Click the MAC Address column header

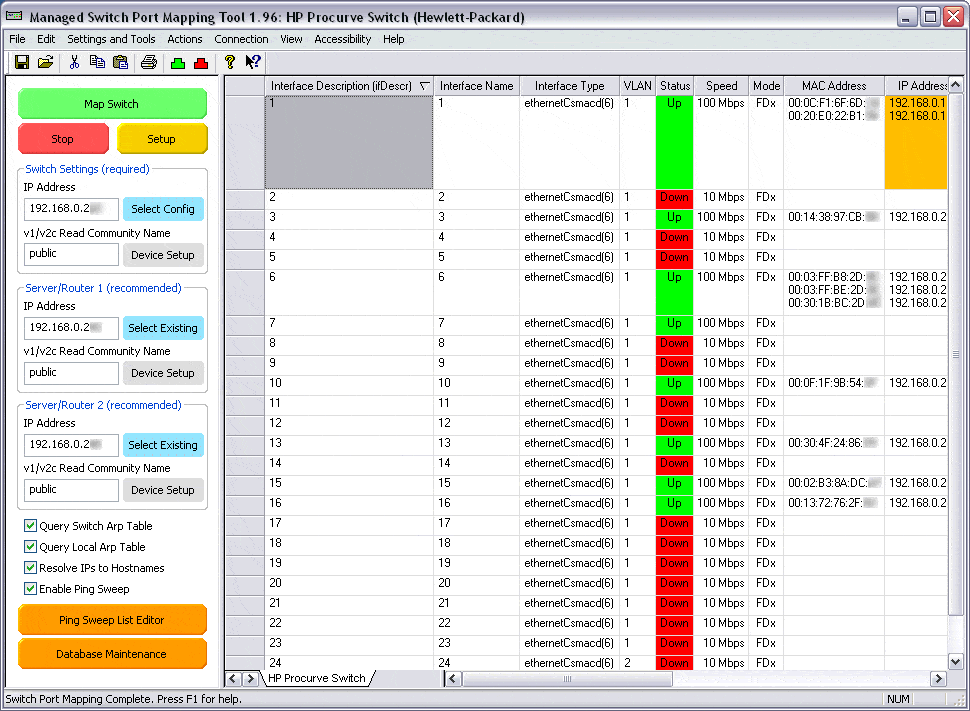pos(834,86)
